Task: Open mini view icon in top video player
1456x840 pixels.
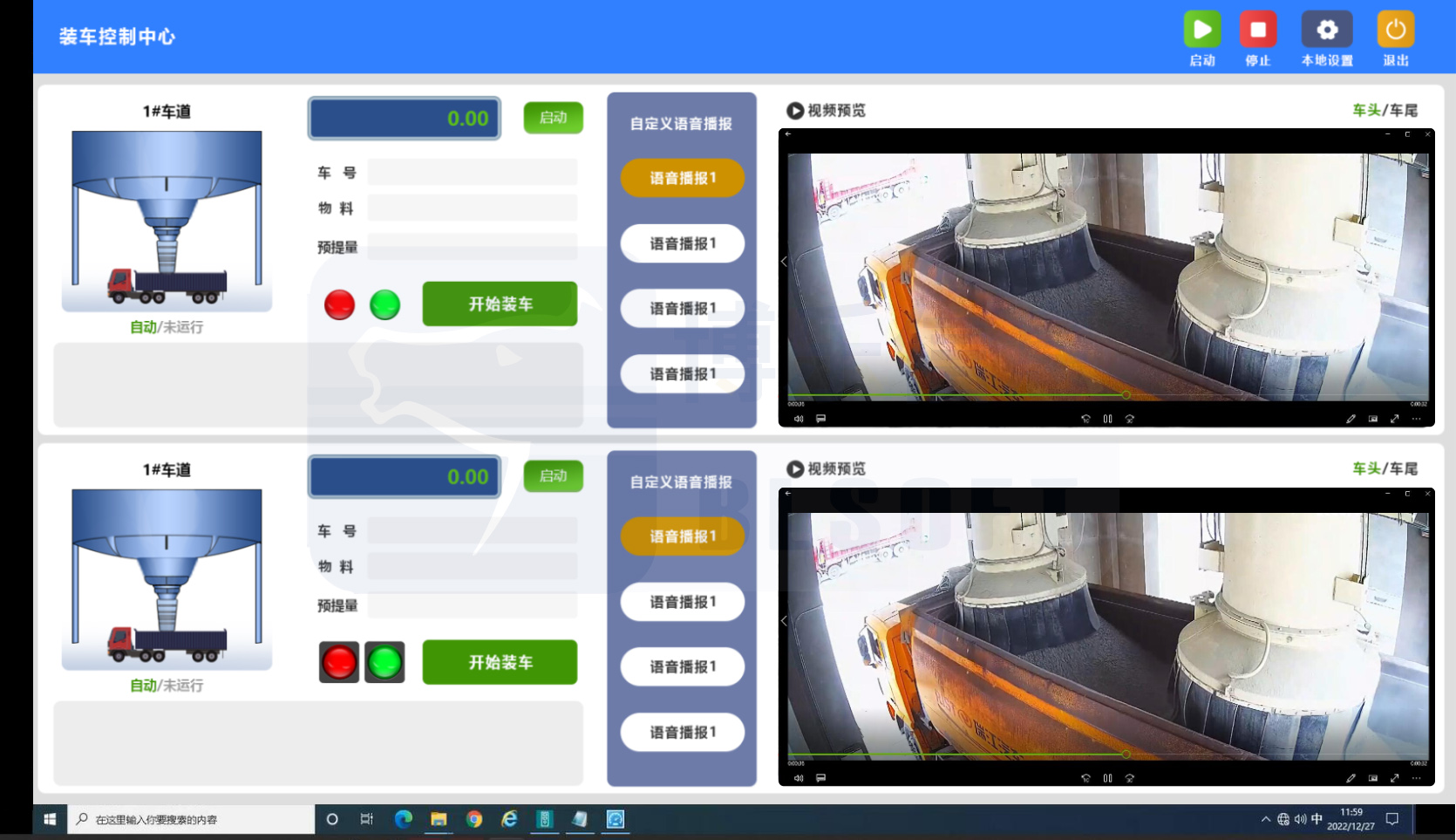Action: click(x=1373, y=419)
